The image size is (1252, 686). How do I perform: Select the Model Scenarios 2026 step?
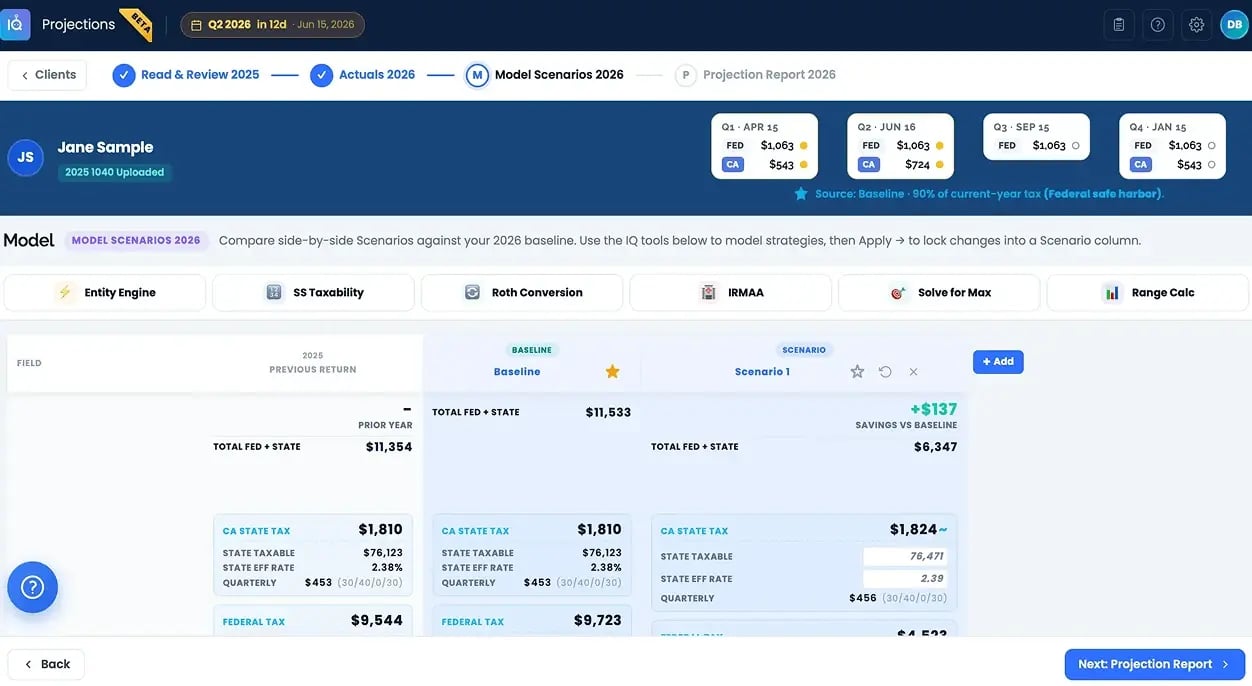point(545,75)
